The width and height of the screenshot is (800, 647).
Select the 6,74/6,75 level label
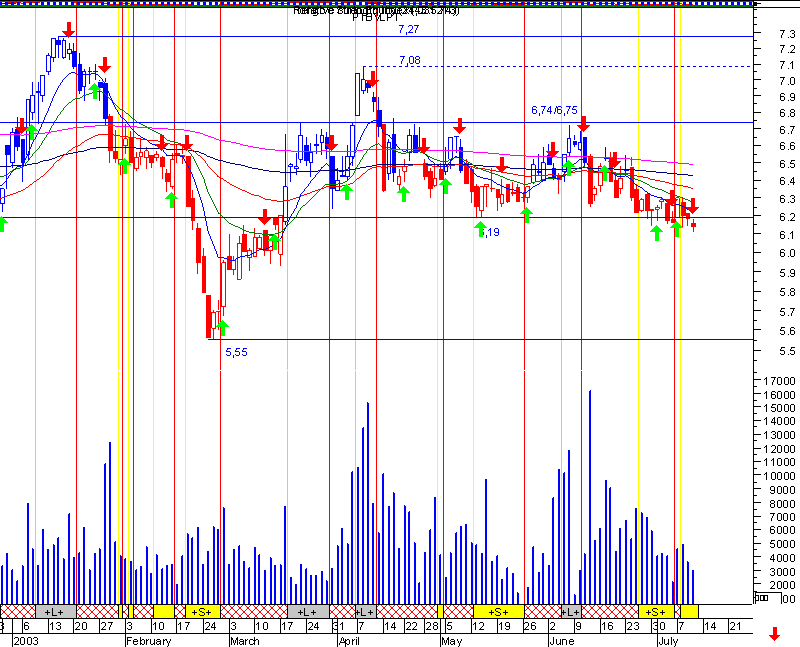(555, 110)
